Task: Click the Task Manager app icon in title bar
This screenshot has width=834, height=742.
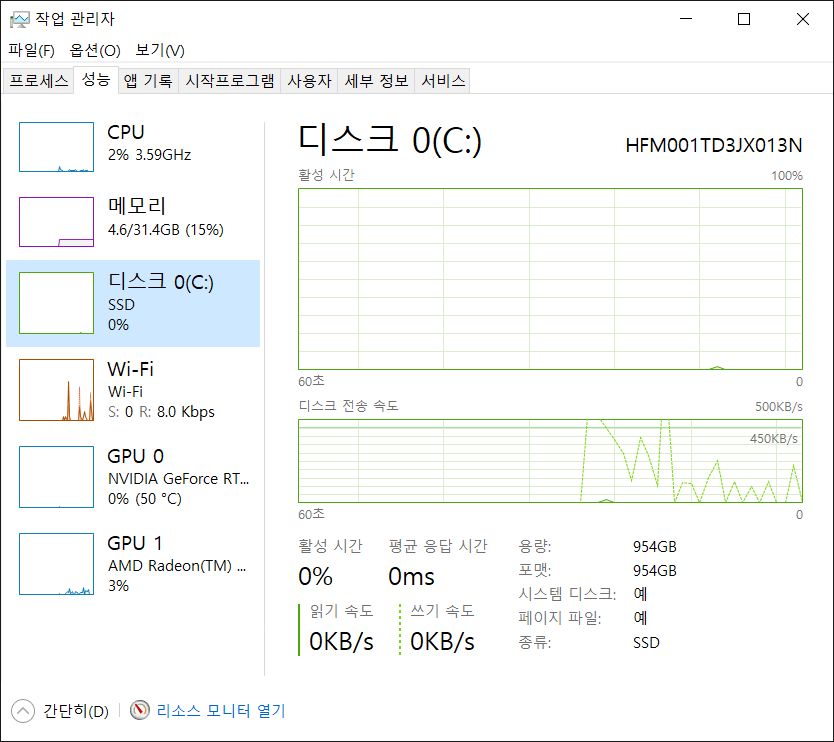Action: pos(19,19)
